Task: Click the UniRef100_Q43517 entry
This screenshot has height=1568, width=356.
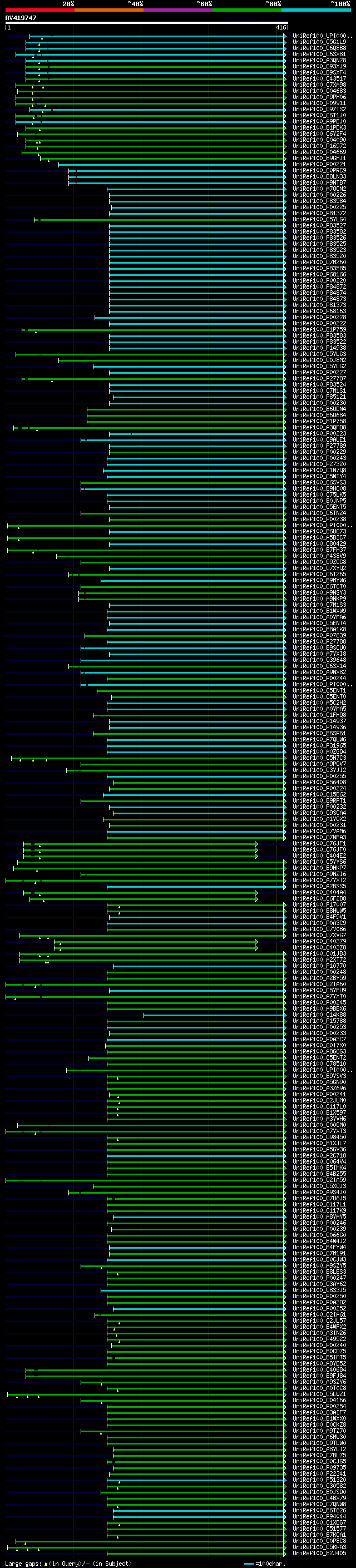Action: (319, 78)
